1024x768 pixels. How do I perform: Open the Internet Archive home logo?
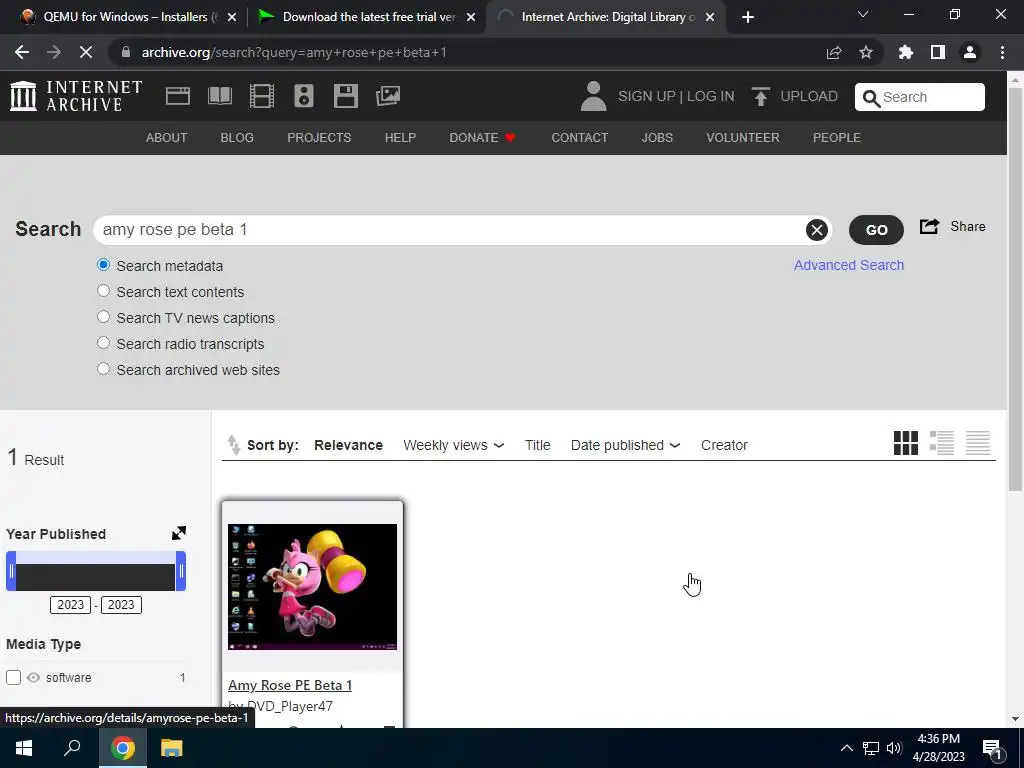pyautogui.click(x=76, y=96)
